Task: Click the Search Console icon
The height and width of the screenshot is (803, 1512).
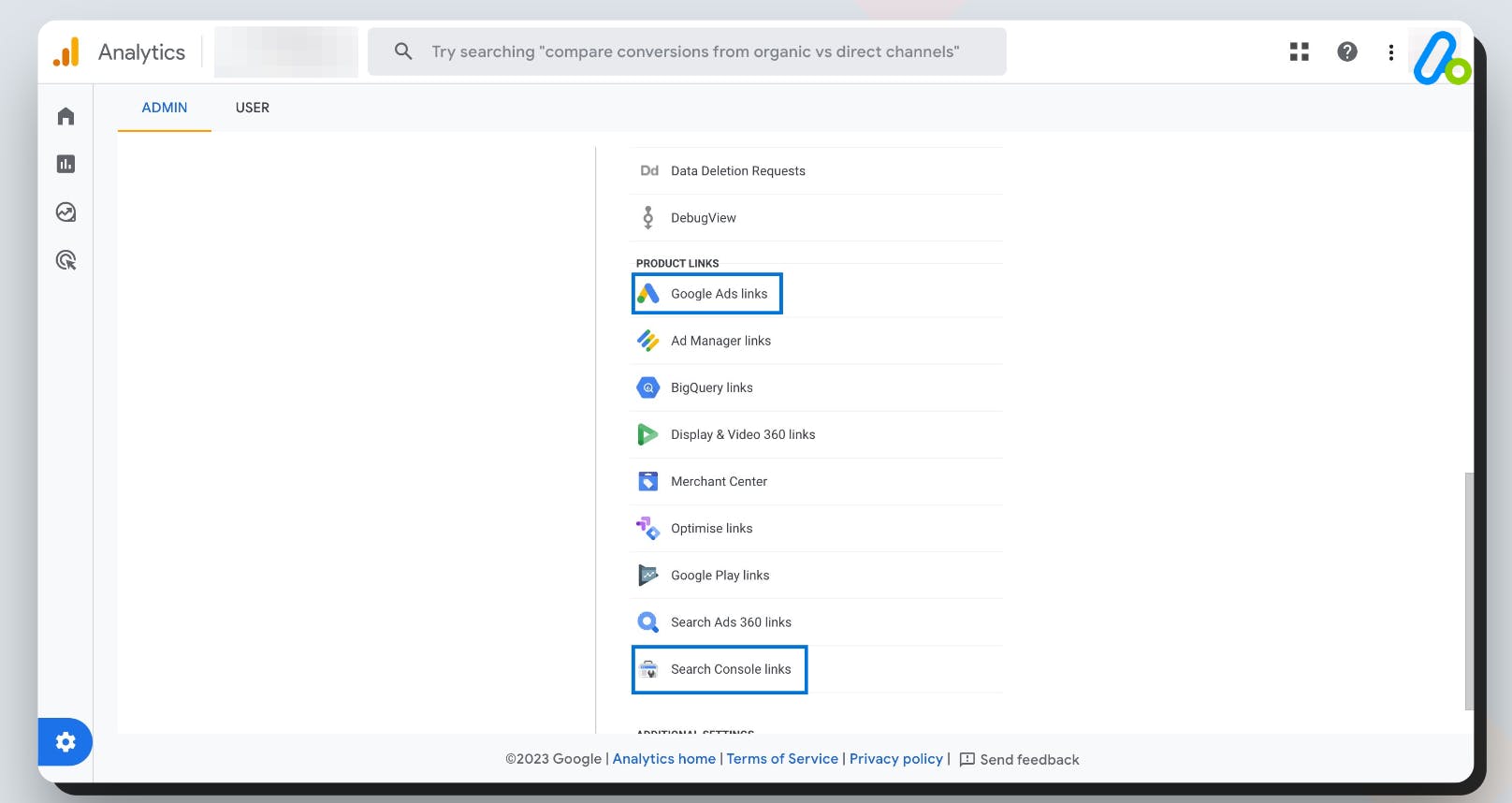Action: [648, 668]
